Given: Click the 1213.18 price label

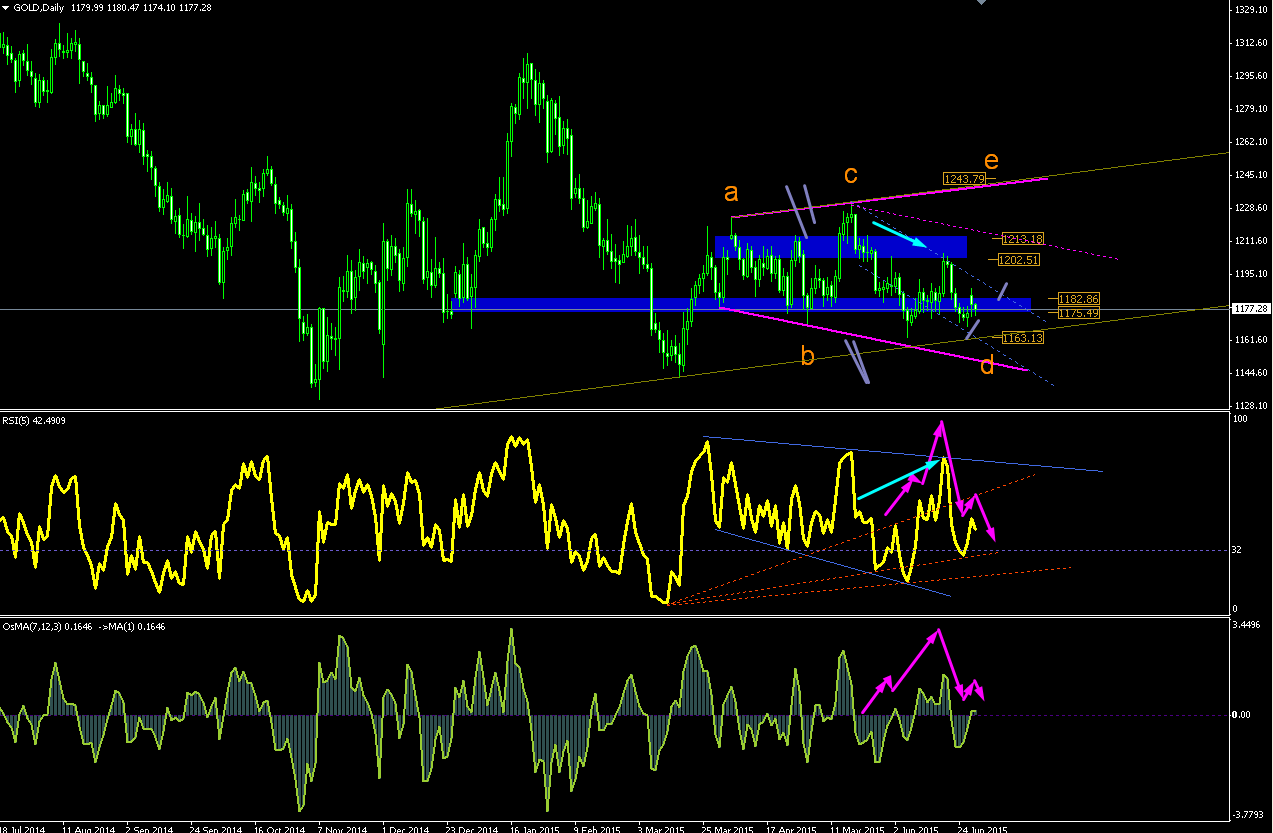Looking at the screenshot, I should [x=1022, y=238].
